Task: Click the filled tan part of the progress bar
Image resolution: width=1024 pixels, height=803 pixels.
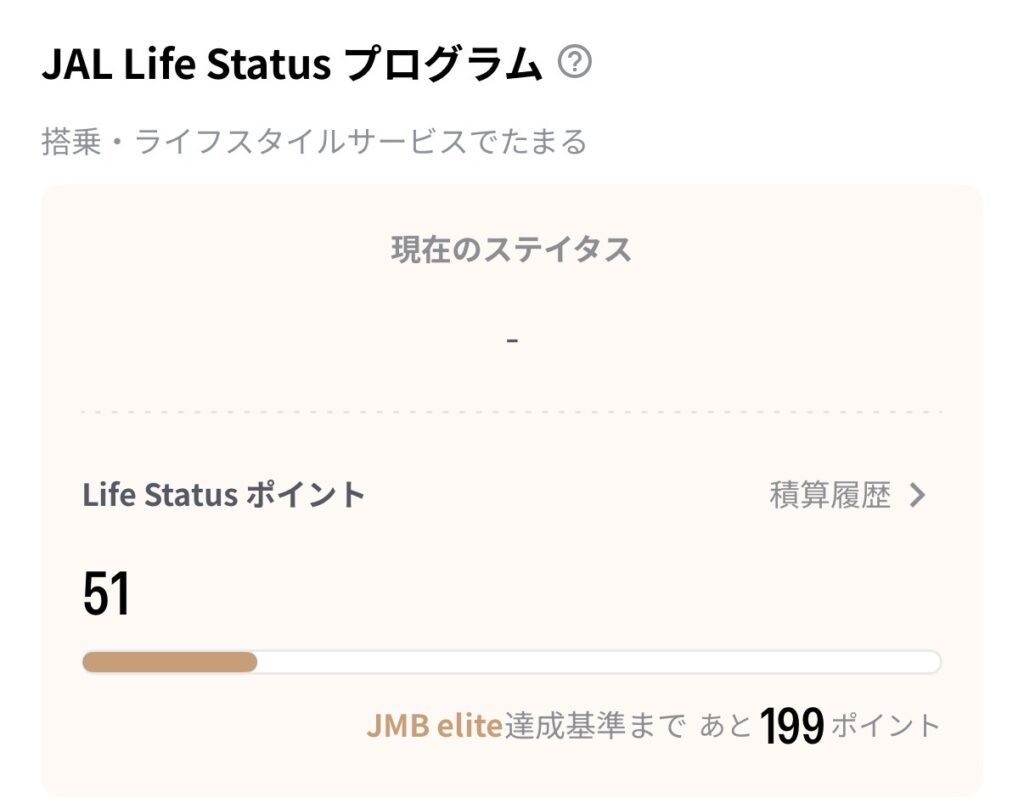Action: click(x=169, y=662)
